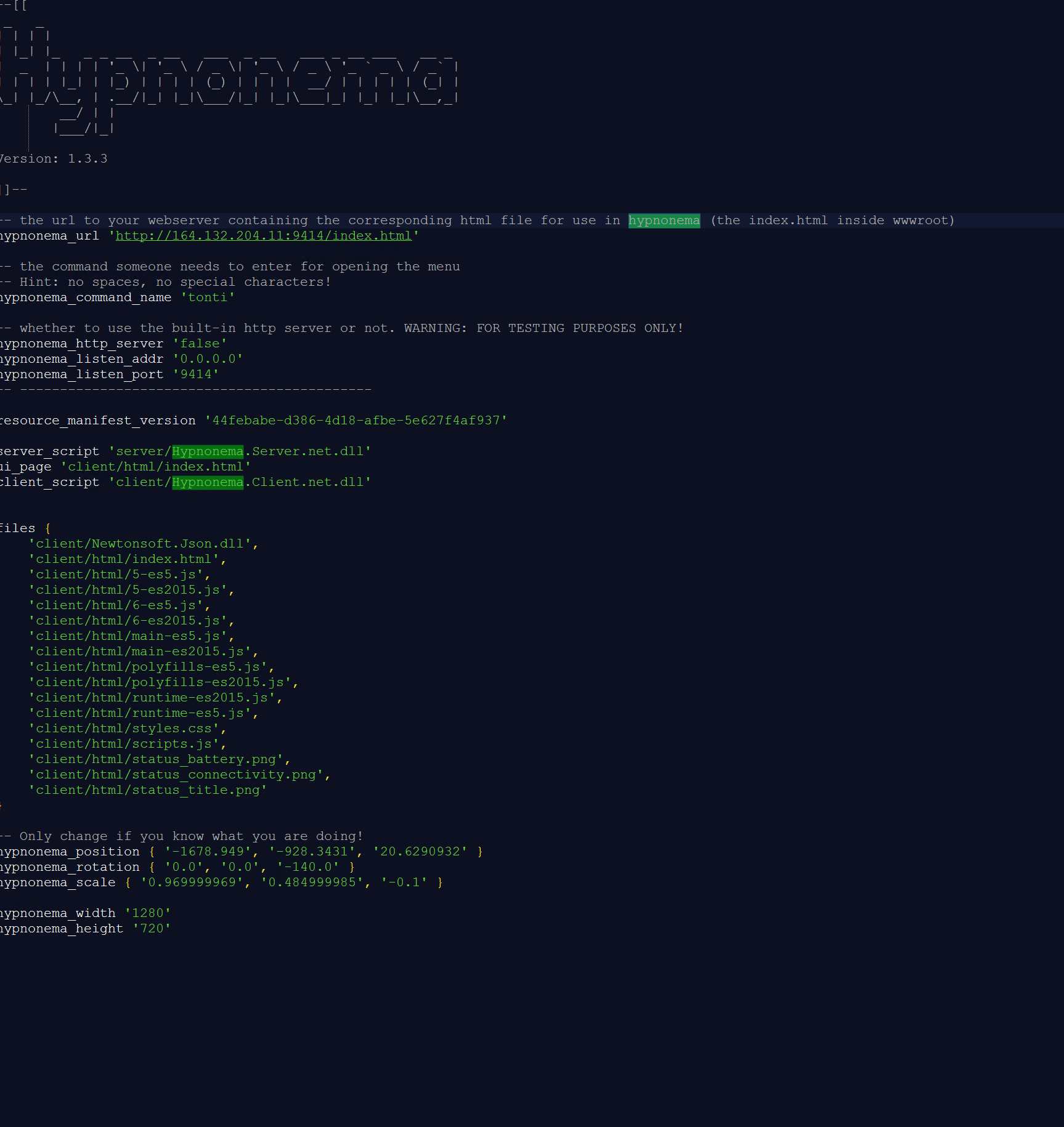Click the manifest GUID '44febabe-d386-4d18-afbe-5e627f4af937'
This screenshot has height=1127, width=1064.
click(x=356, y=421)
